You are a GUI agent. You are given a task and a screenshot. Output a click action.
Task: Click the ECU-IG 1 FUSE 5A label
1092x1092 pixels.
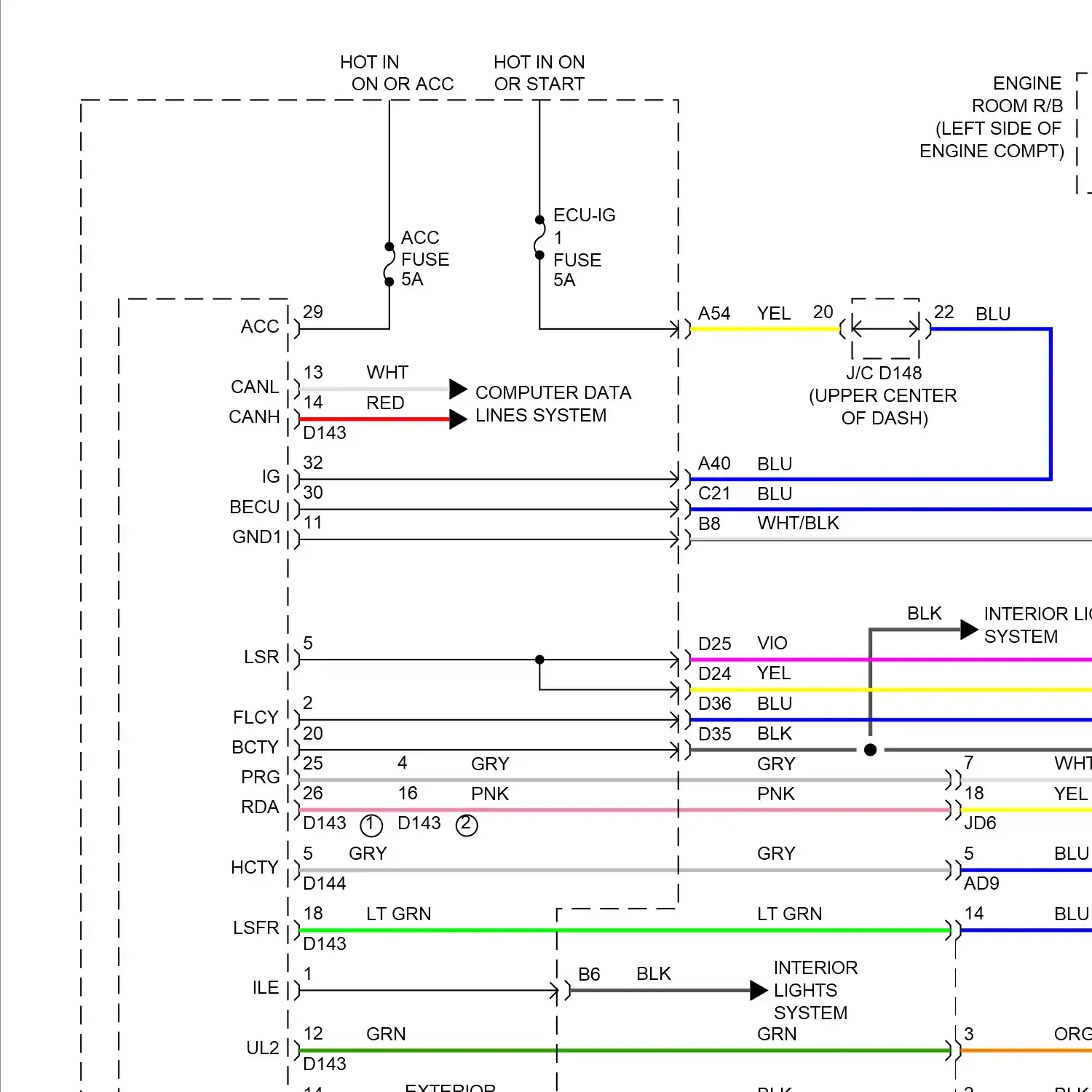(584, 248)
